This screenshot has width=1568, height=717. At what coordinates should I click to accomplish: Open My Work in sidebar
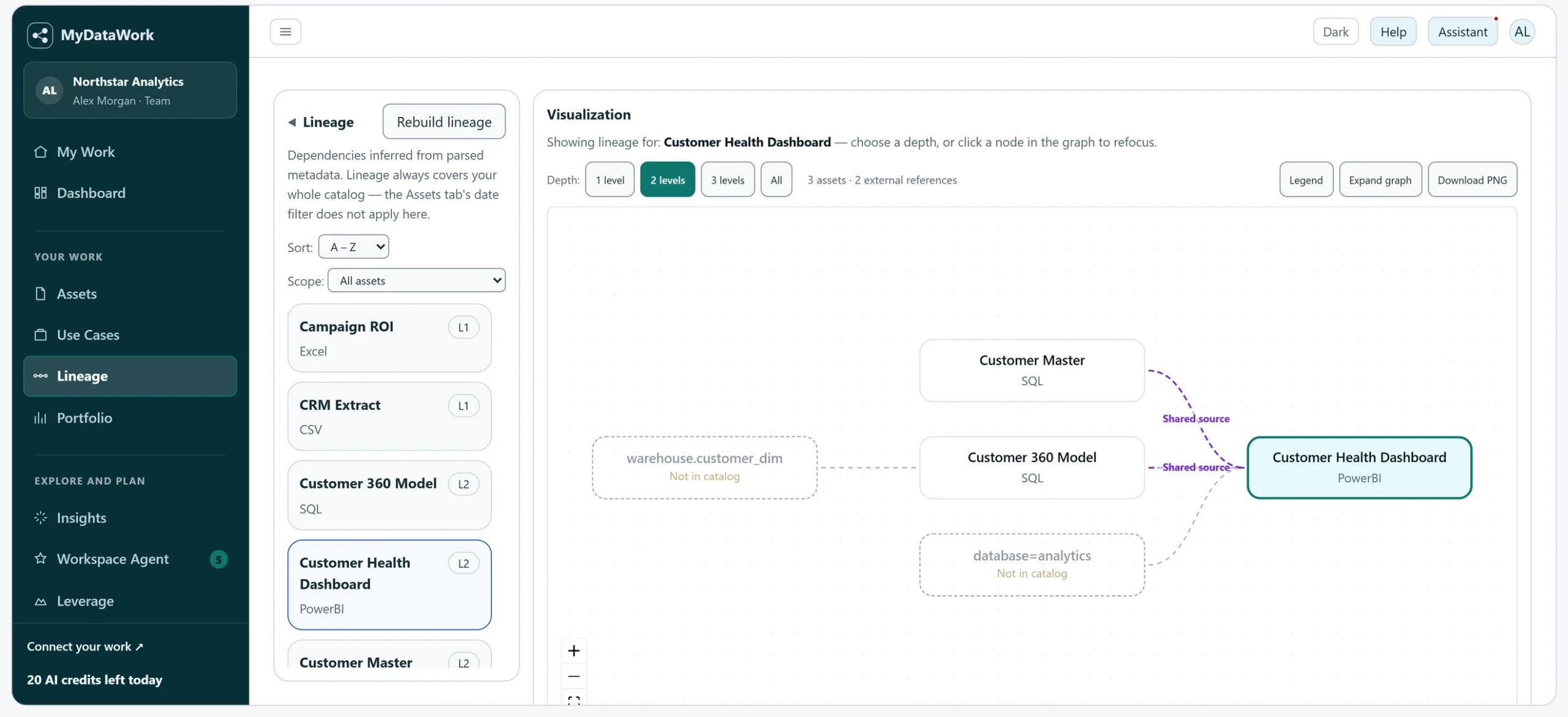(x=130, y=152)
